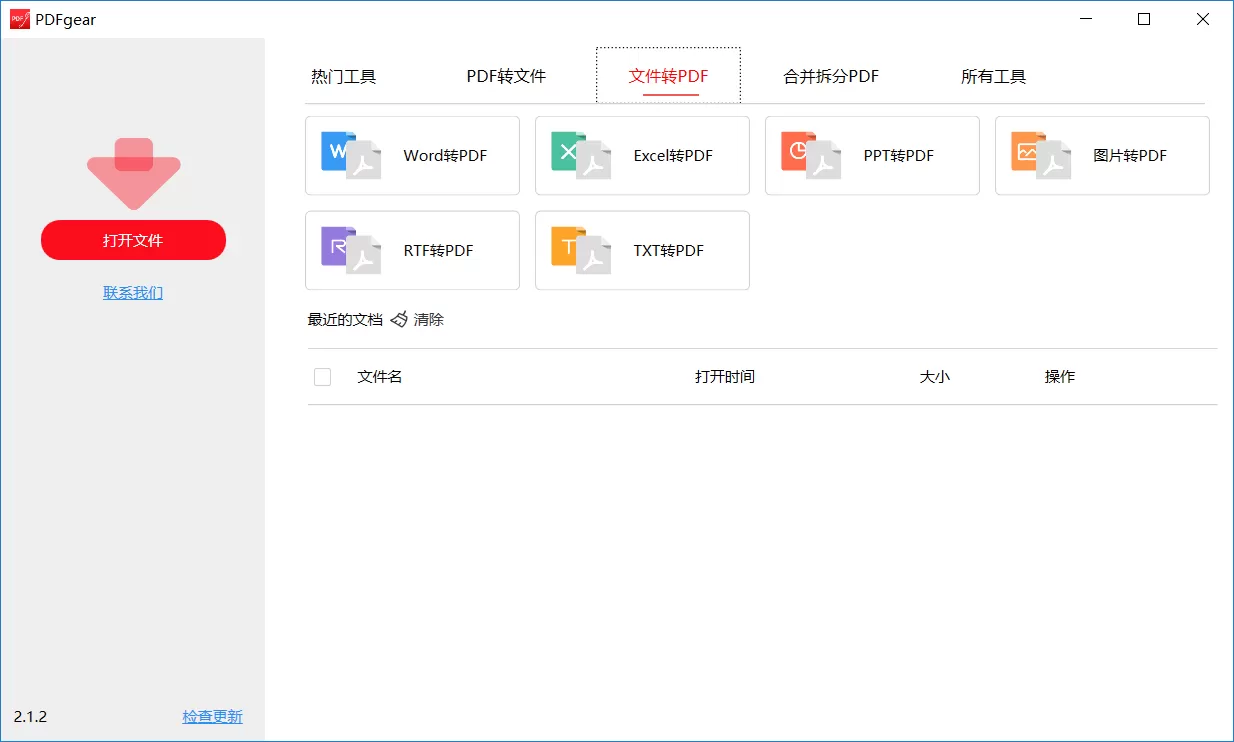Viewport: 1234px width, 742px height.
Task: Click the 清除 broom icon to clear recents
Action: (401, 319)
